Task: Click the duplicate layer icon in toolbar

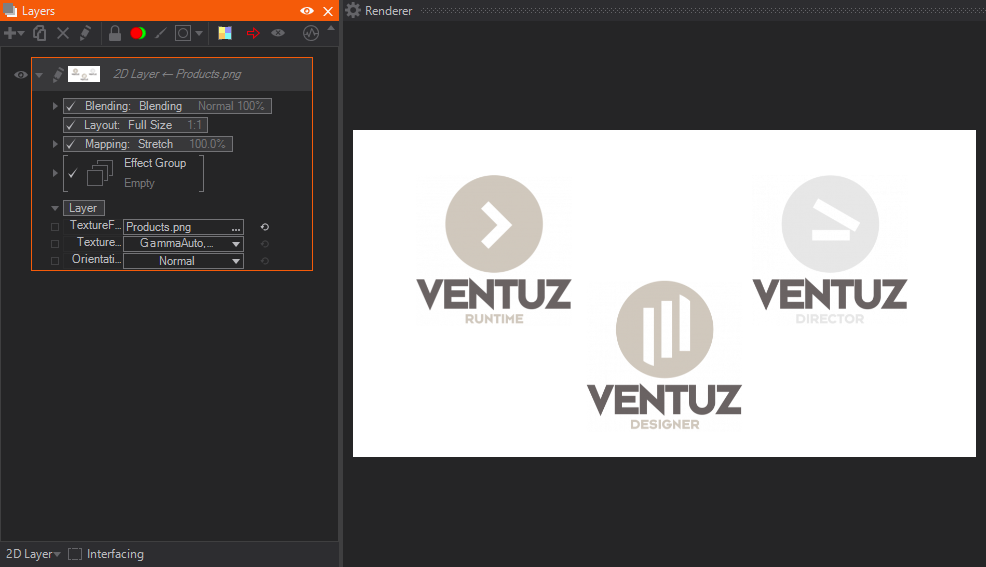Action: (x=40, y=33)
